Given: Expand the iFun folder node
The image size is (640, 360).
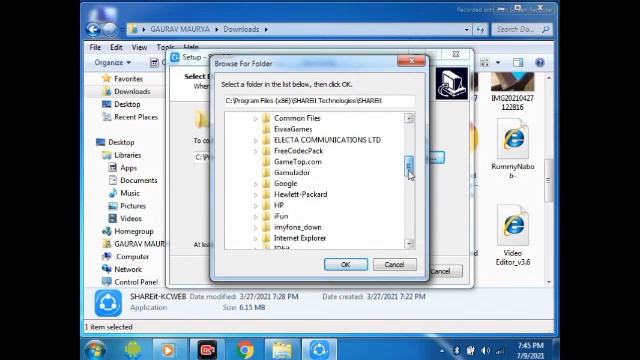Looking at the screenshot, I should [x=256, y=217].
